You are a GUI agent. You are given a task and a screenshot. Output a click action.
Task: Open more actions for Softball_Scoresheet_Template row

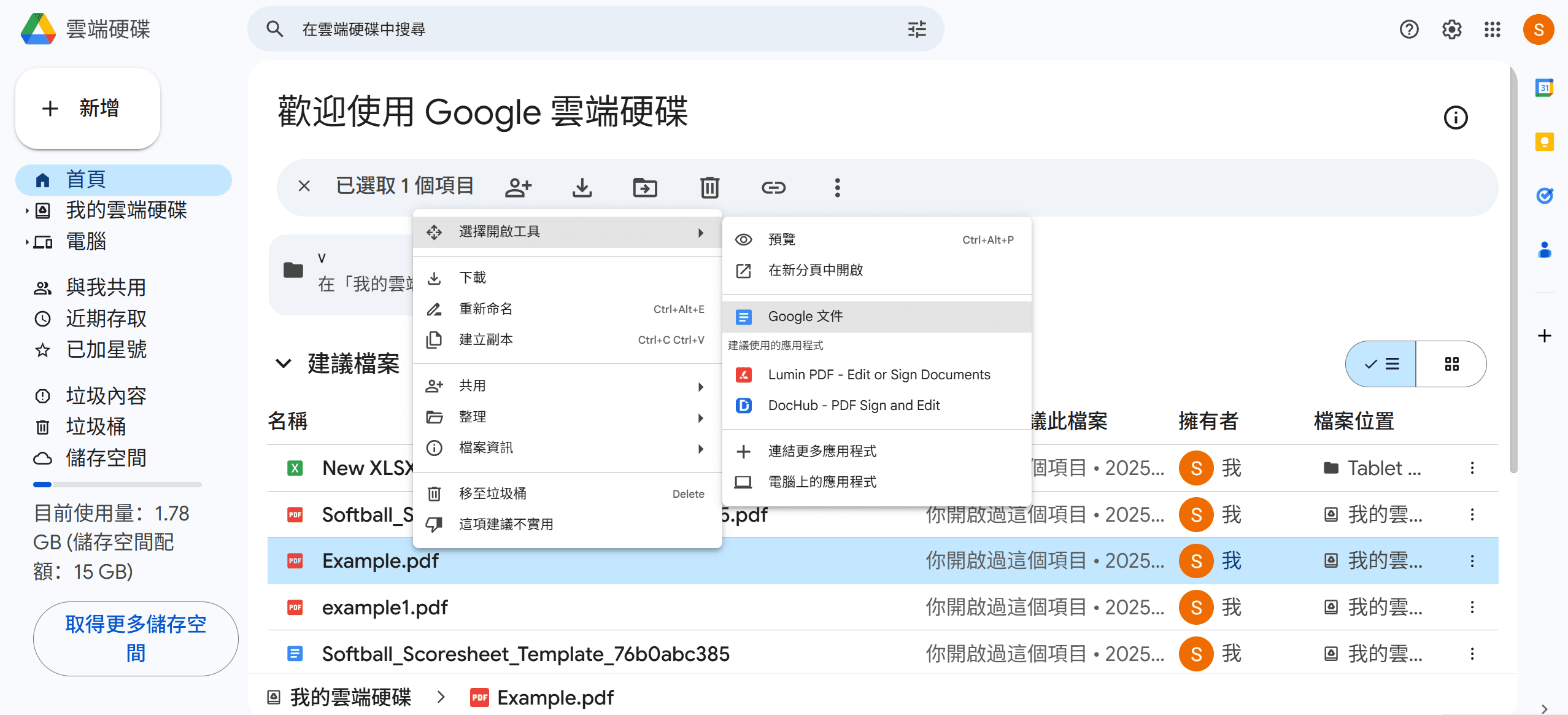(1472, 654)
